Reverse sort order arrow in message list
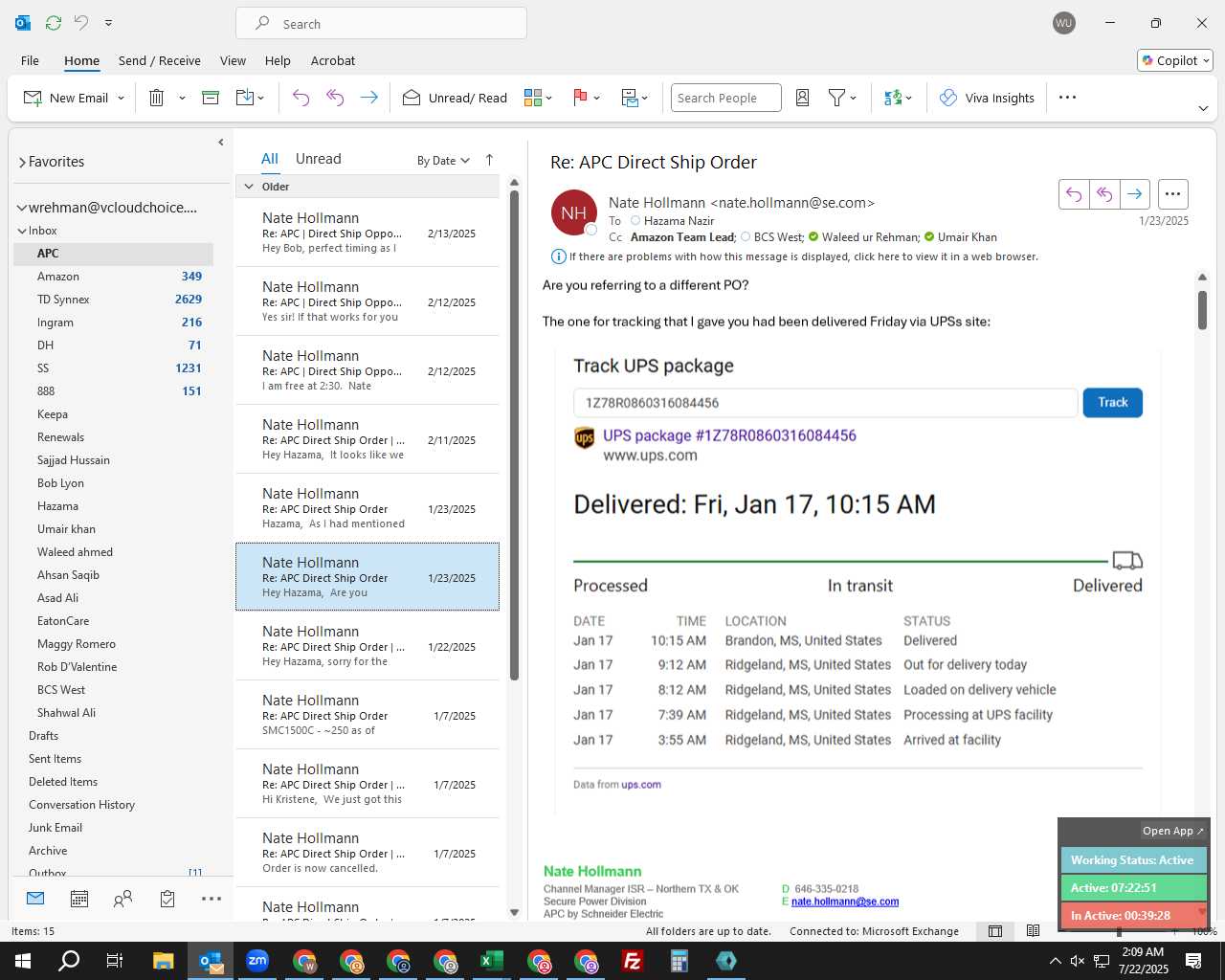 tap(489, 160)
